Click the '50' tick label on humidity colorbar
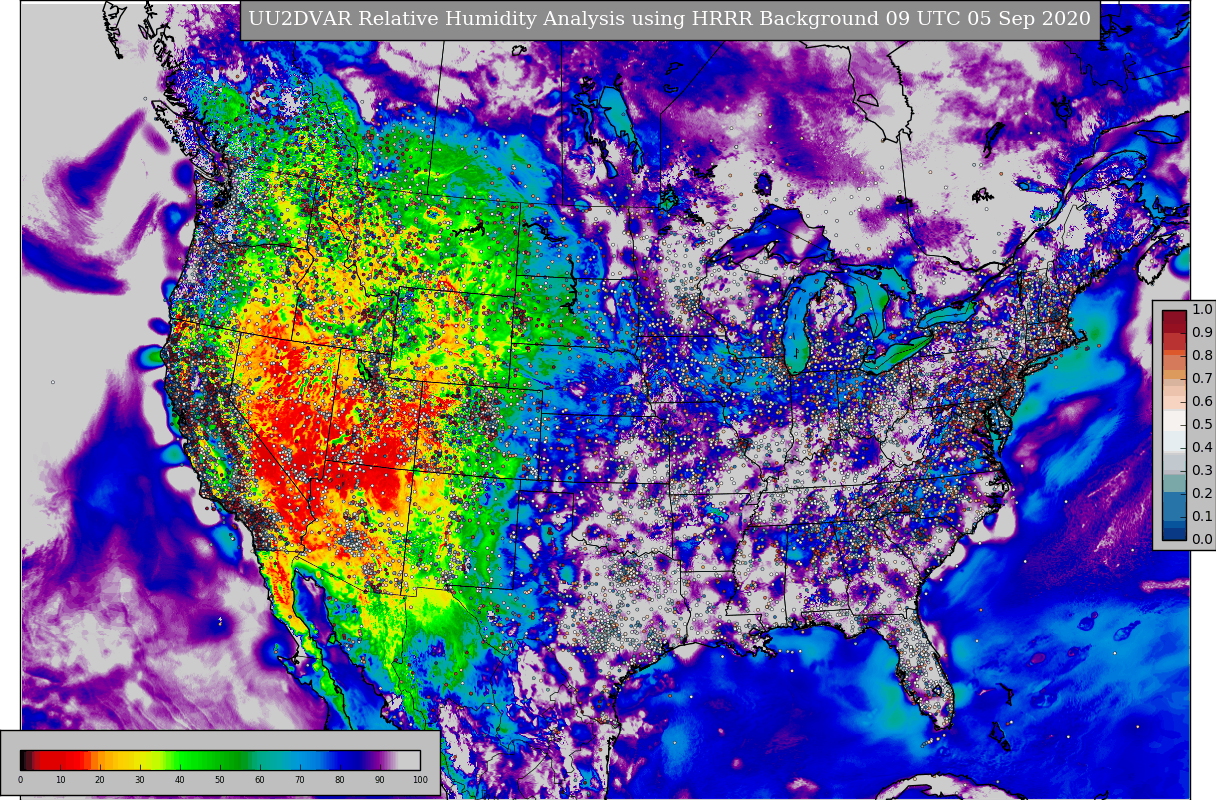The height and width of the screenshot is (800, 1216). pyautogui.click(x=220, y=780)
